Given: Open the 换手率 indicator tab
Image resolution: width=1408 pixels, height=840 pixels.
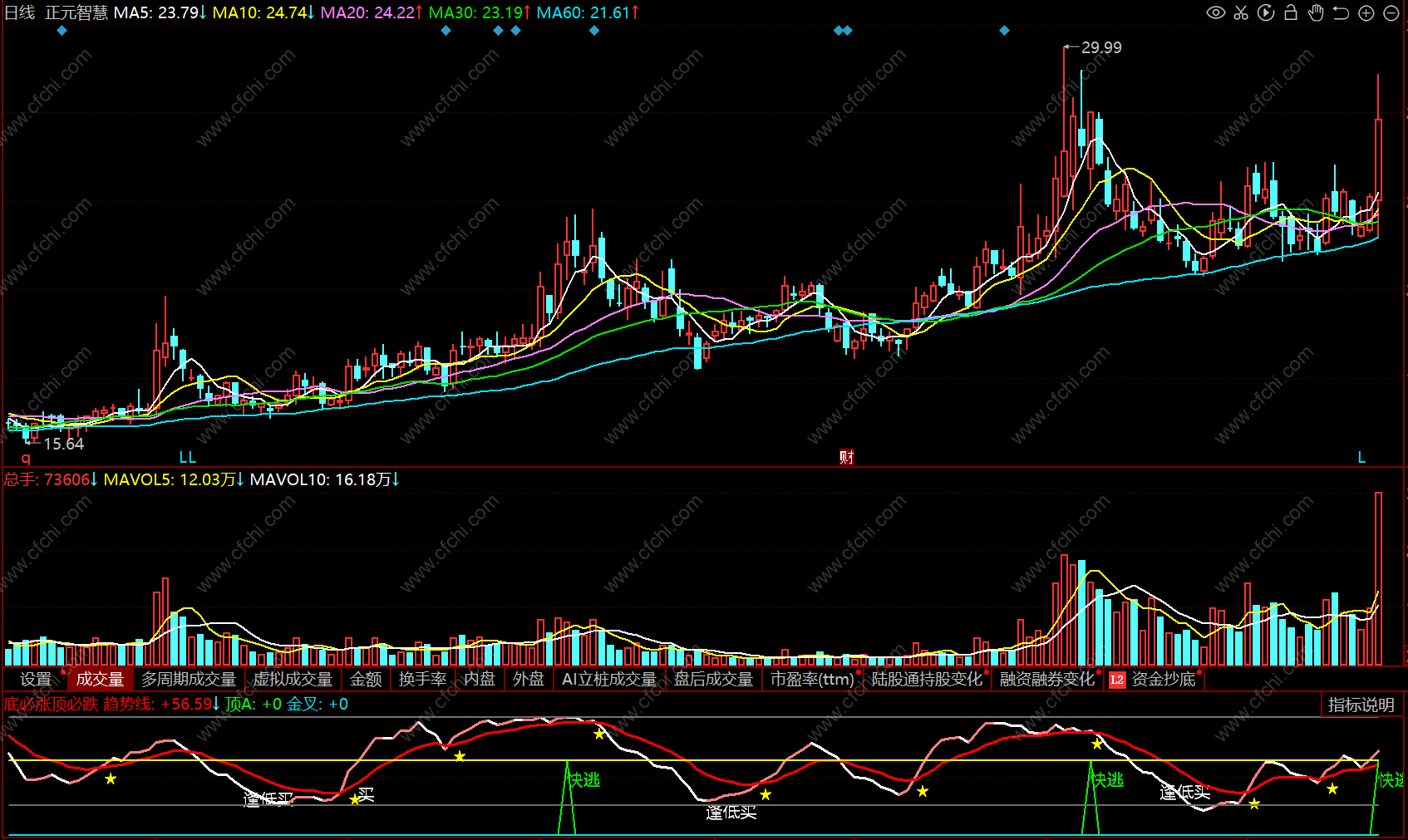Looking at the screenshot, I should point(422,679).
